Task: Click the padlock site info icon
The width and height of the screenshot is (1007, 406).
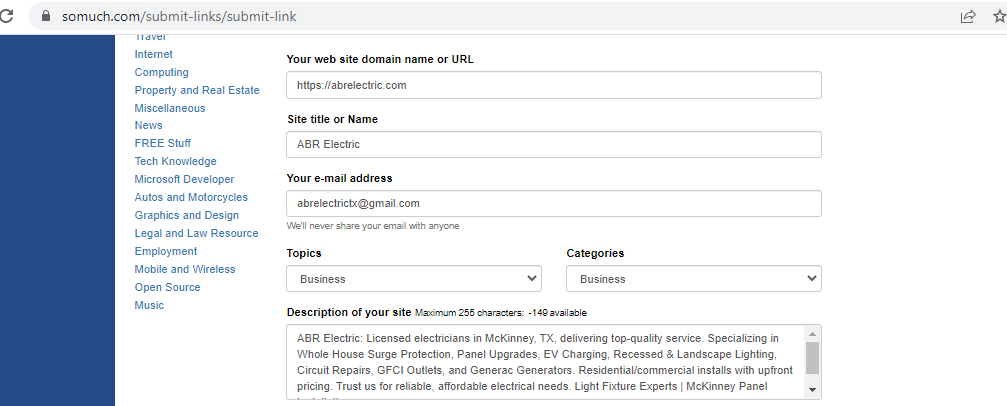Action: point(45,17)
